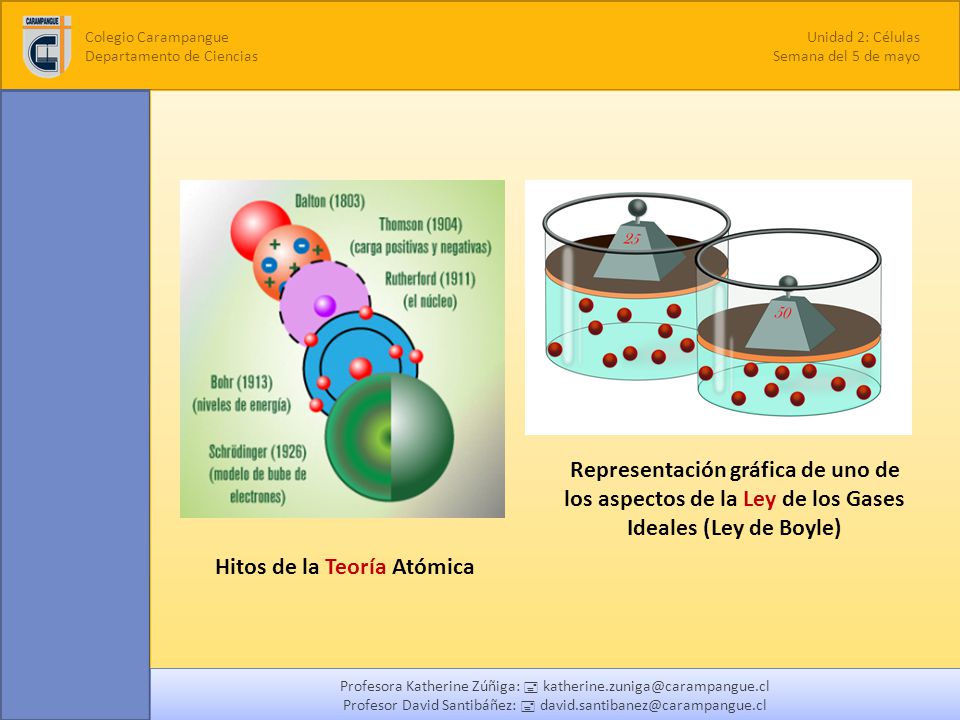Click the green Schrödinger electron cloud sphere
This screenshot has width=960, height=720.
coord(390,437)
